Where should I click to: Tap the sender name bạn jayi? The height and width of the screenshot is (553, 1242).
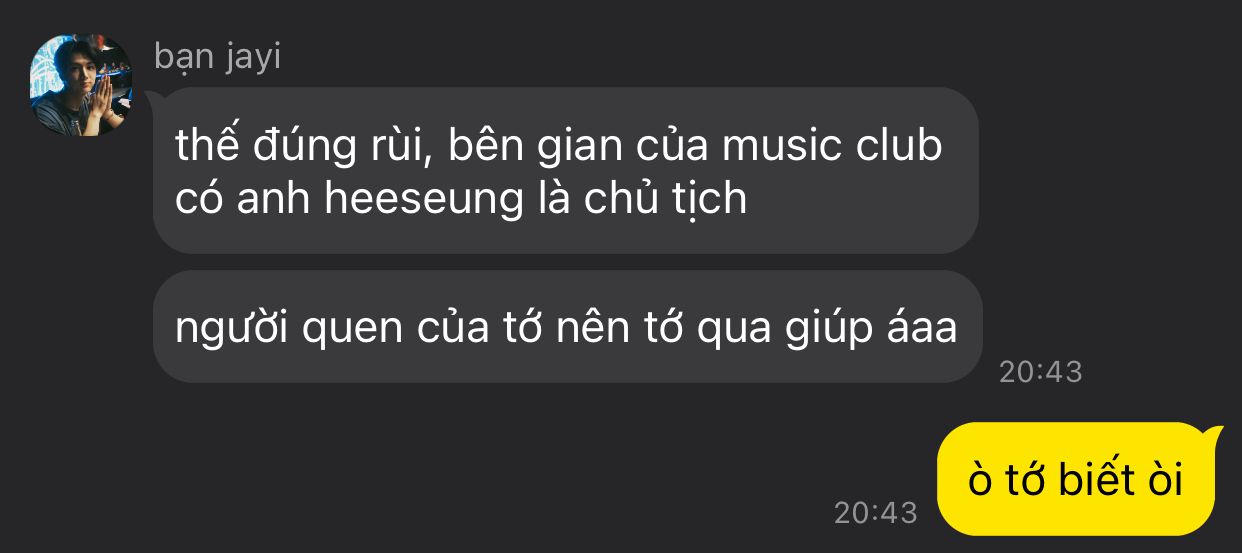tap(217, 57)
